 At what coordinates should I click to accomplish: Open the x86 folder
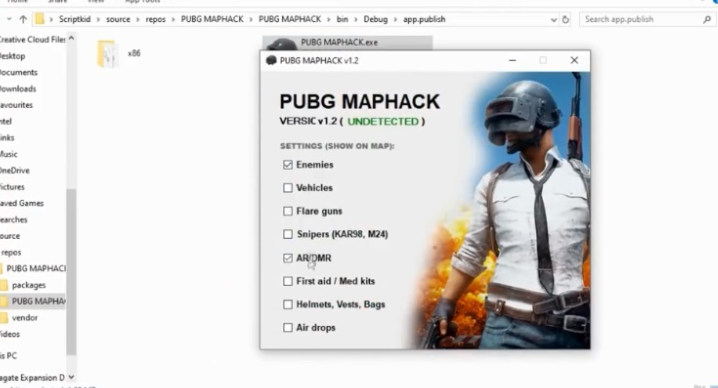click(119, 54)
